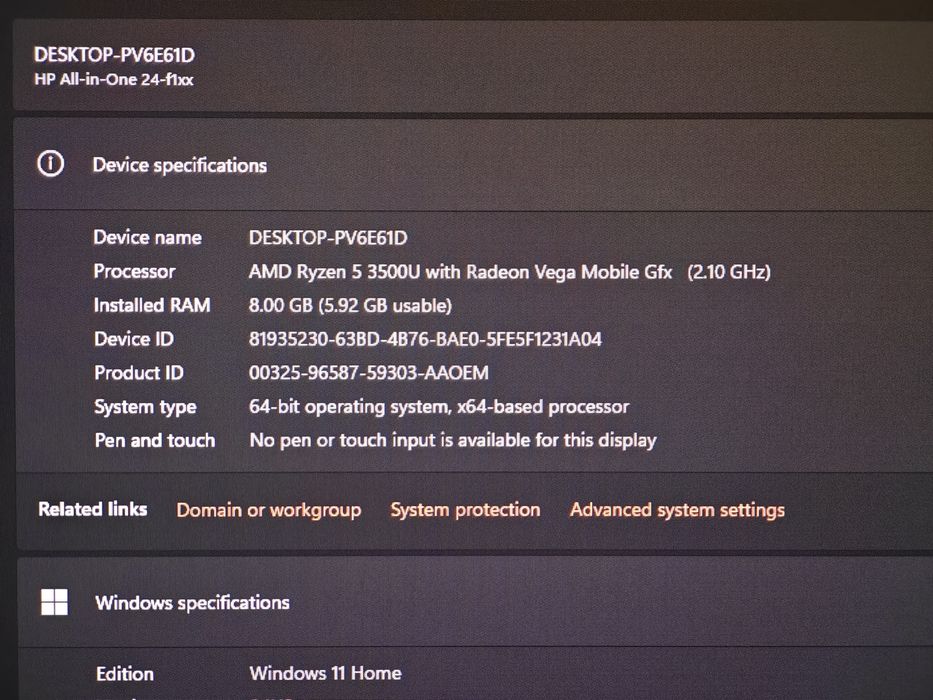Viewport: 933px width, 700px height.
Task: Click the Windows logo icon
Action: (x=54, y=602)
